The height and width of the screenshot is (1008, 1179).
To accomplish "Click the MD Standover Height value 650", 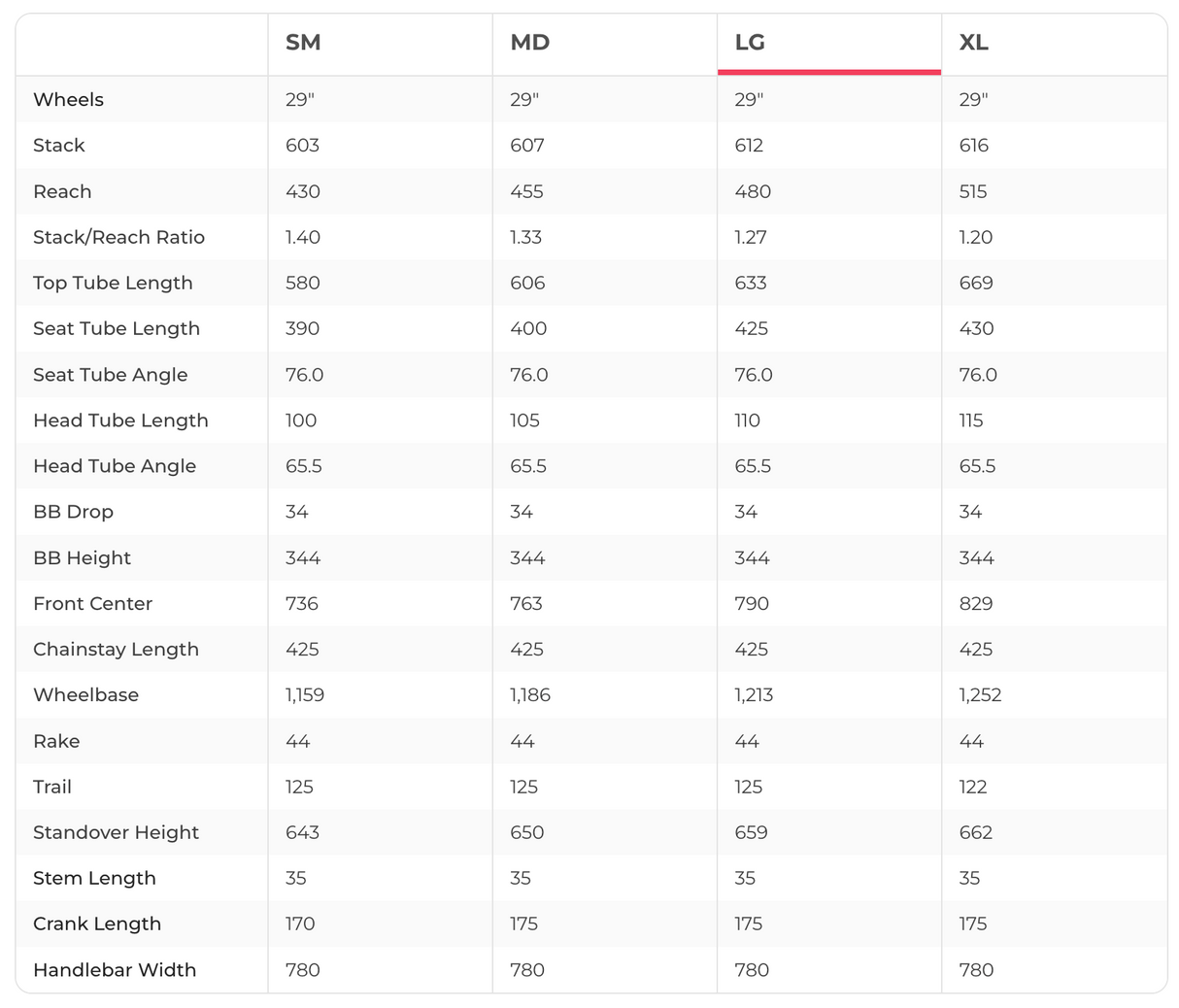I will pos(527,832).
